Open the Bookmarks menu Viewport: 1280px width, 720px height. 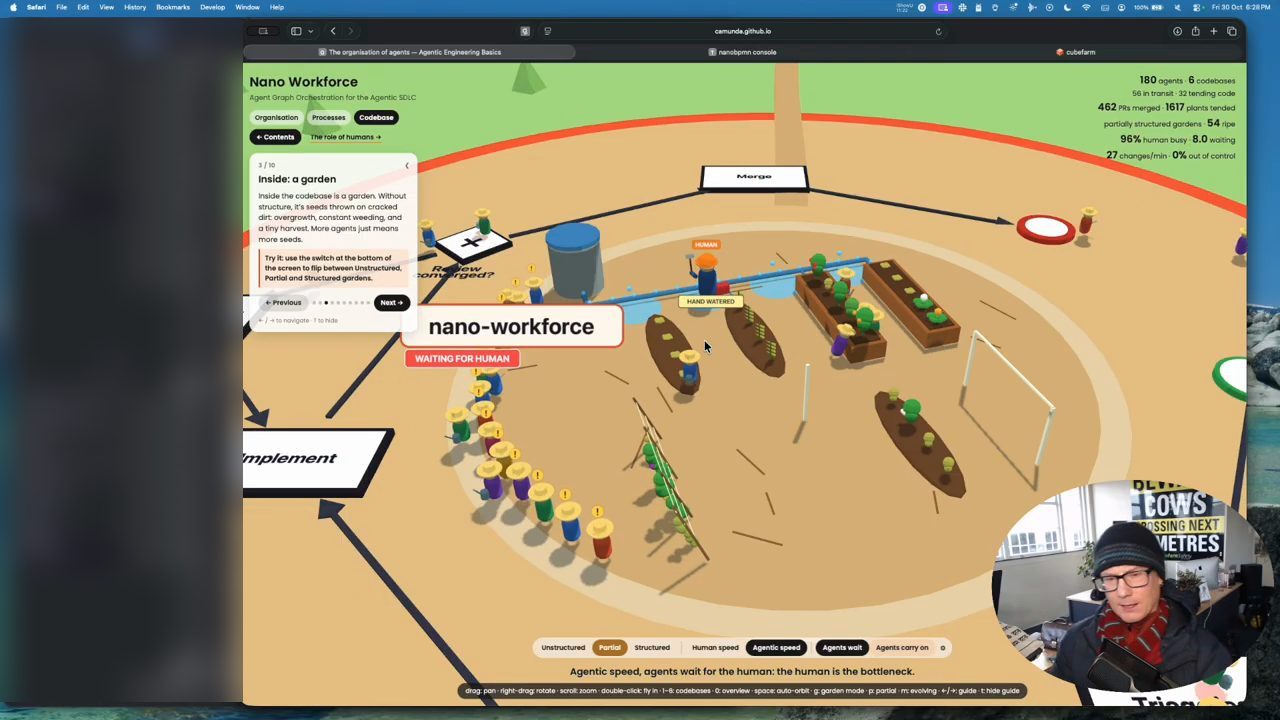coord(173,7)
